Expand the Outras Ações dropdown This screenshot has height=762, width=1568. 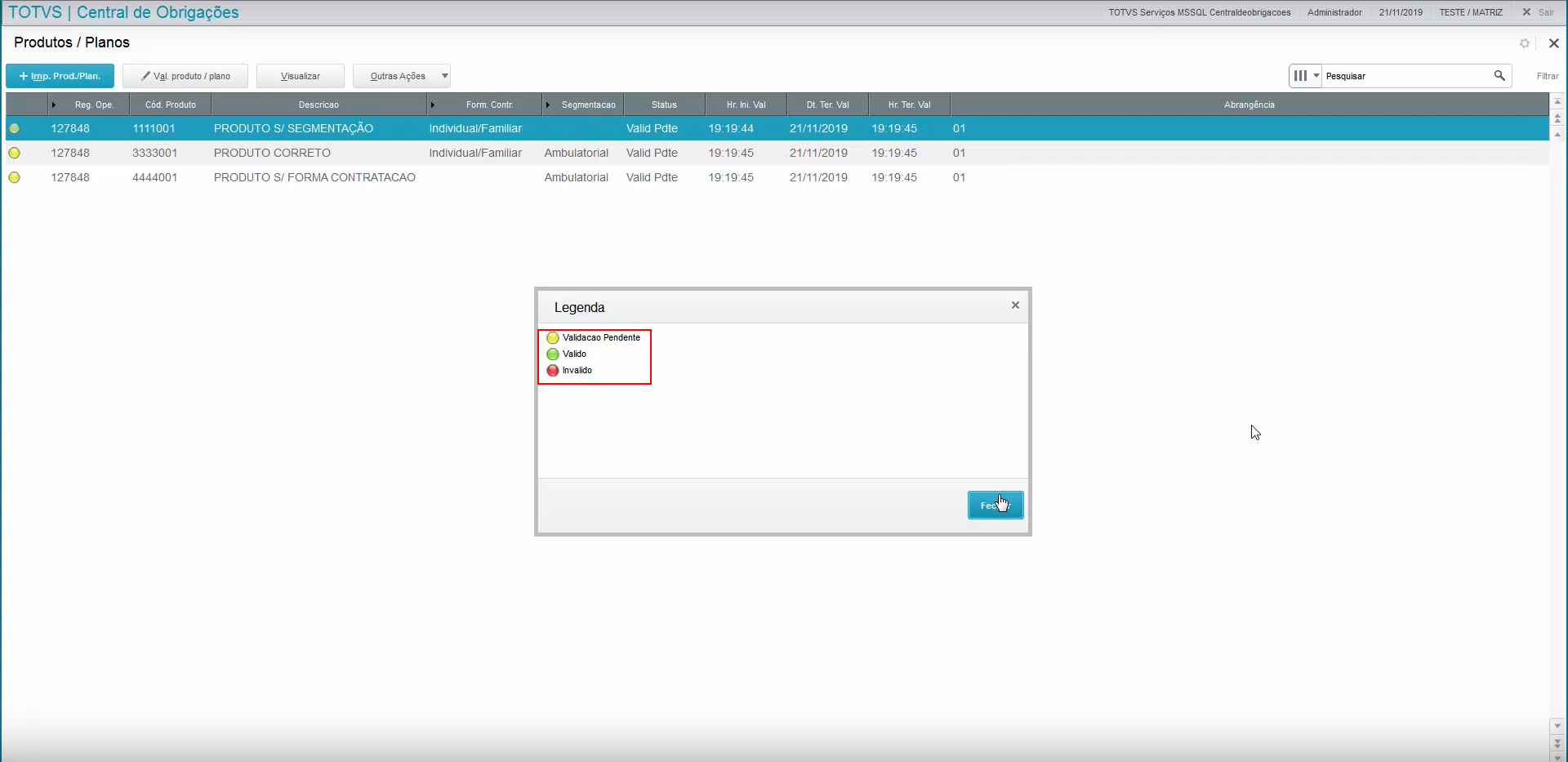[x=402, y=76]
